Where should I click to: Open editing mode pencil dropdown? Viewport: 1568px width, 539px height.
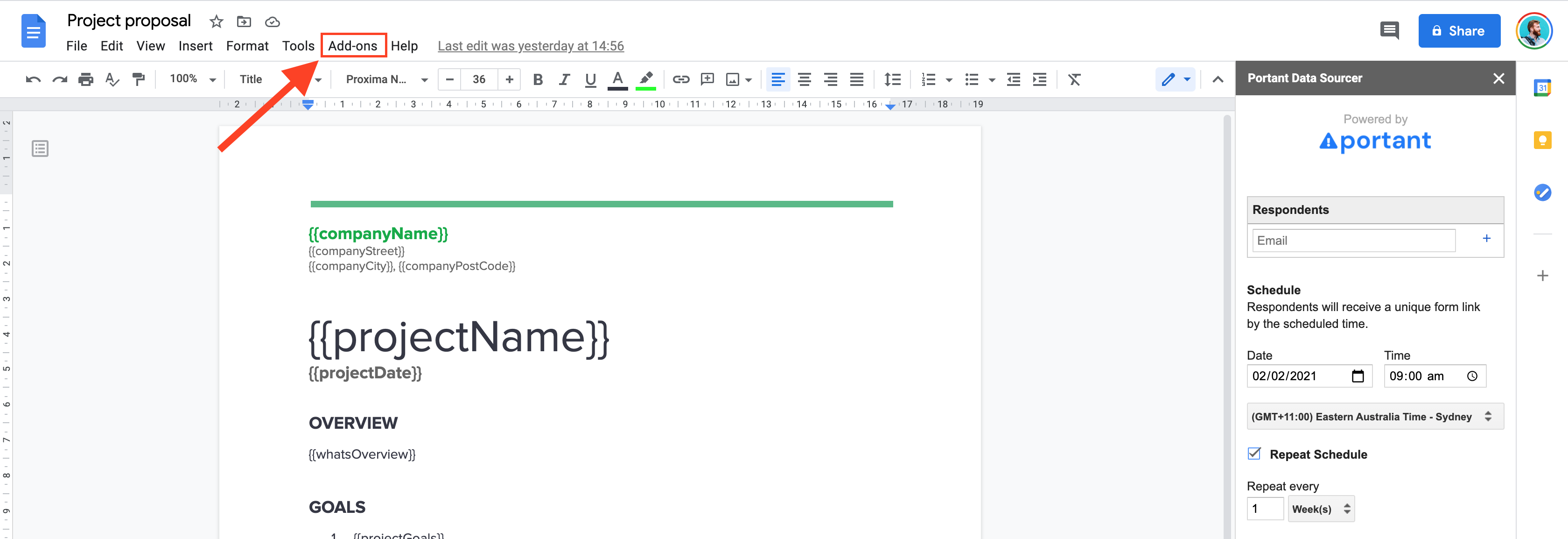(x=1176, y=79)
